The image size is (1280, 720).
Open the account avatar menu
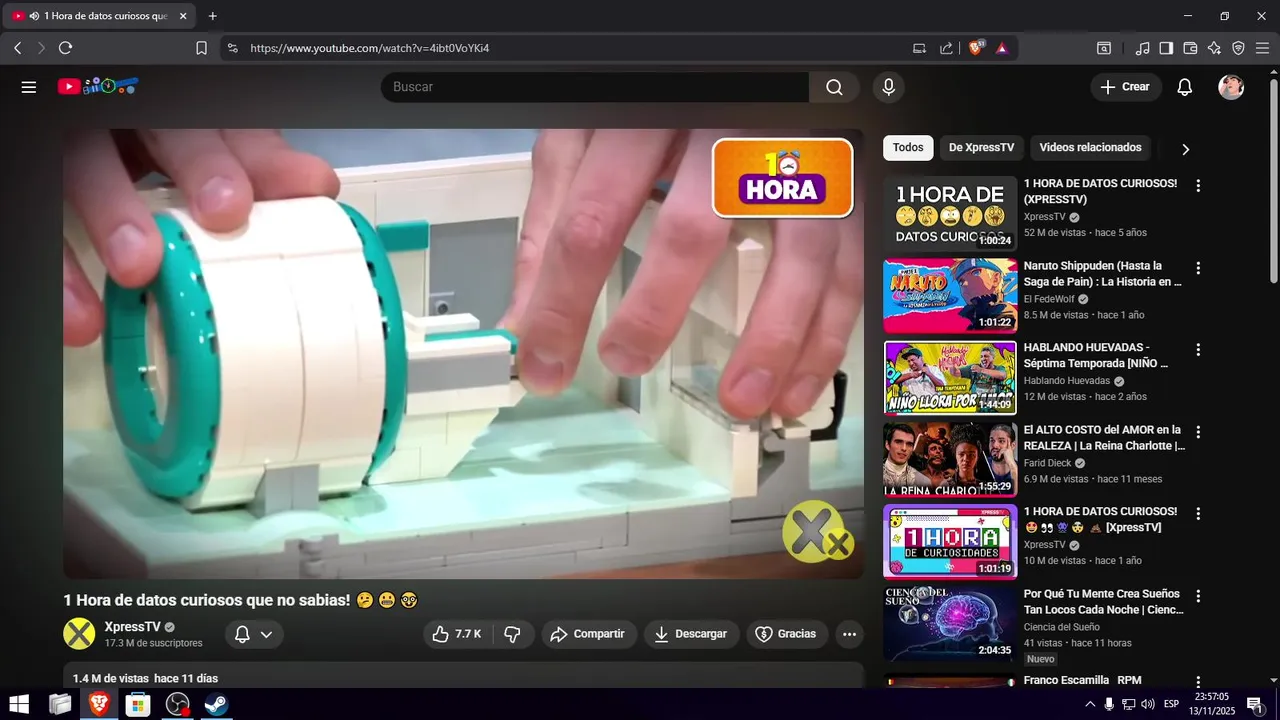1231,87
